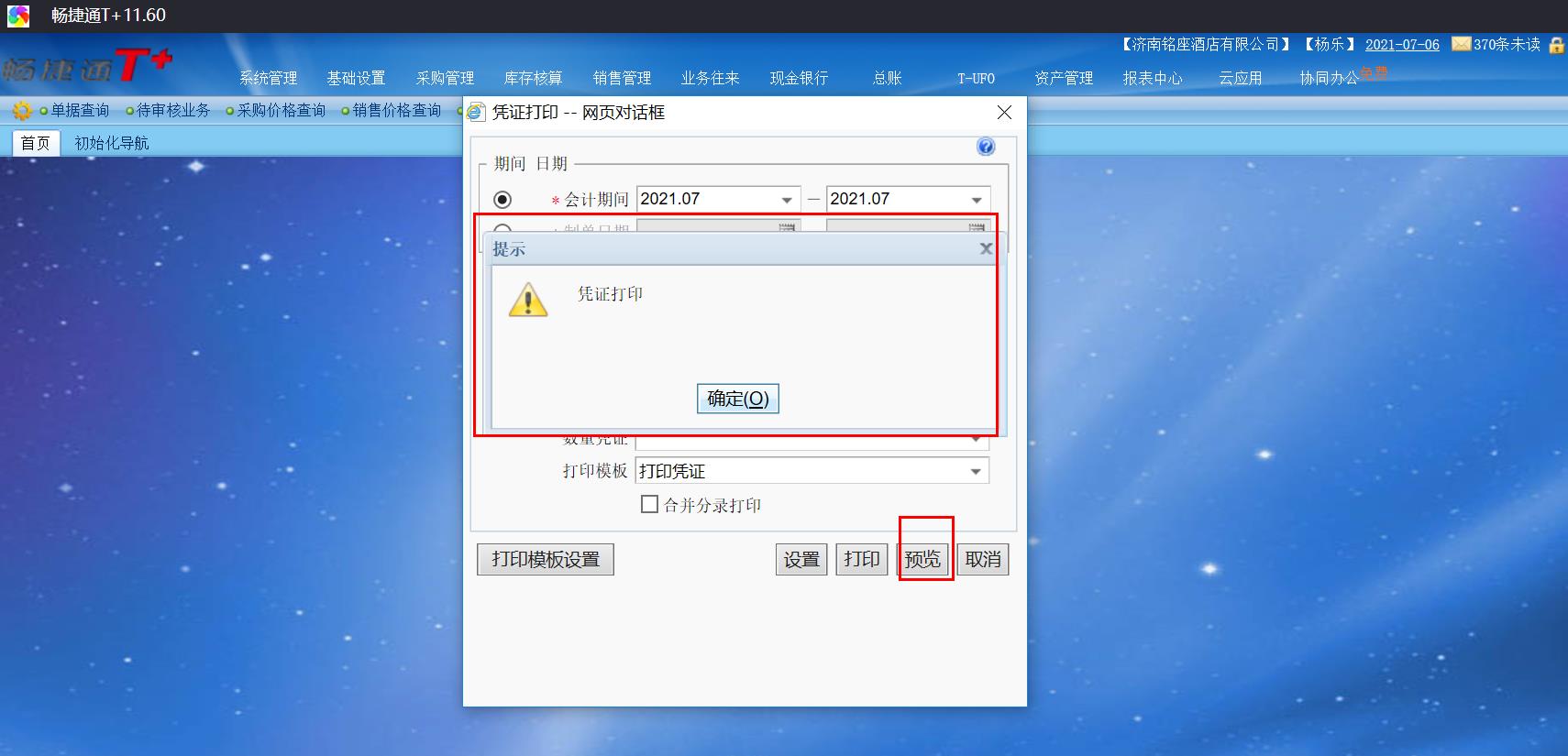Screen dimensions: 1568x756
Task: Close the 提示 prompt with X
Action: point(986,248)
